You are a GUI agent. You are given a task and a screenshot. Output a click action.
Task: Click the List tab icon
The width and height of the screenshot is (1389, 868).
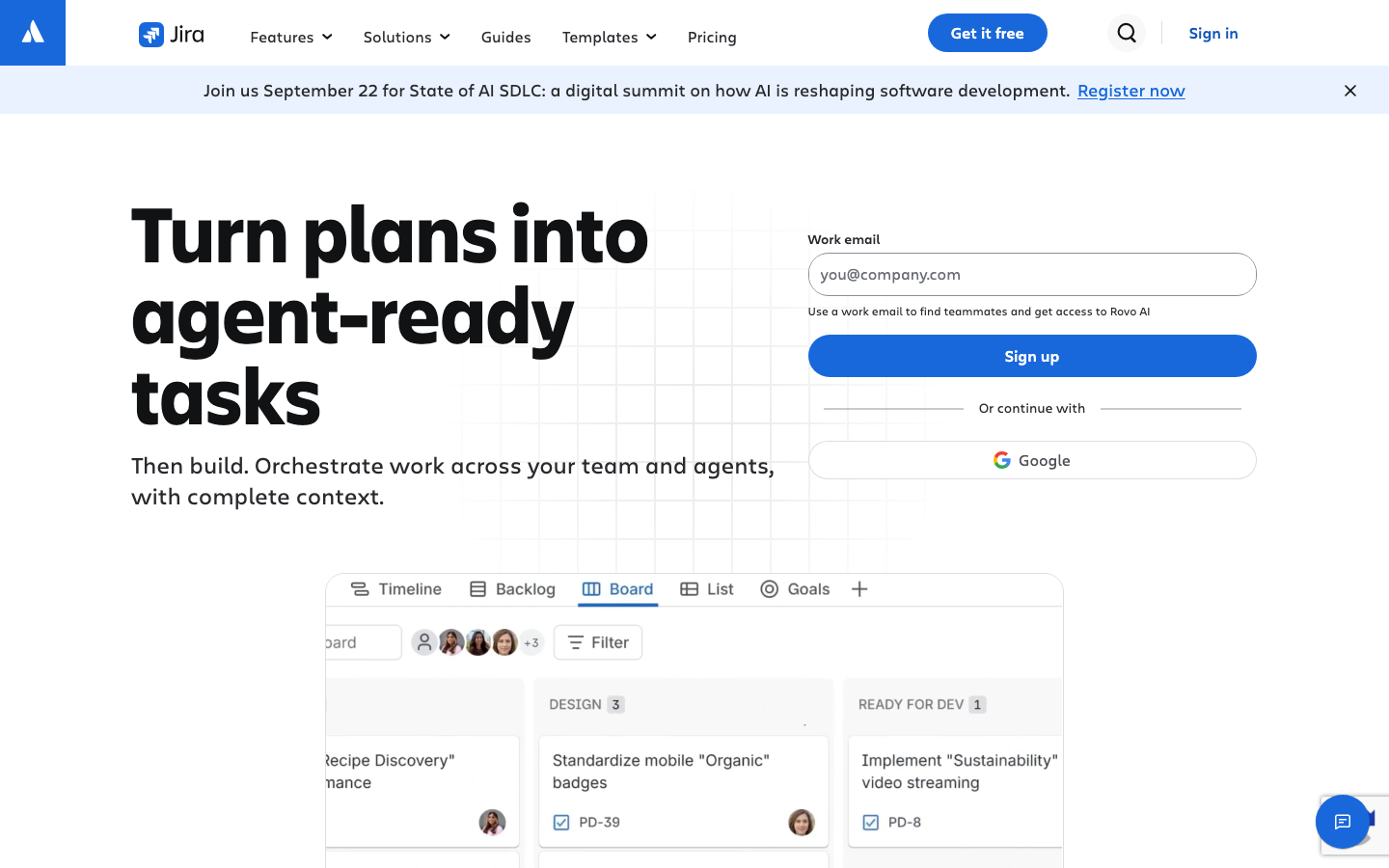[x=689, y=589]
